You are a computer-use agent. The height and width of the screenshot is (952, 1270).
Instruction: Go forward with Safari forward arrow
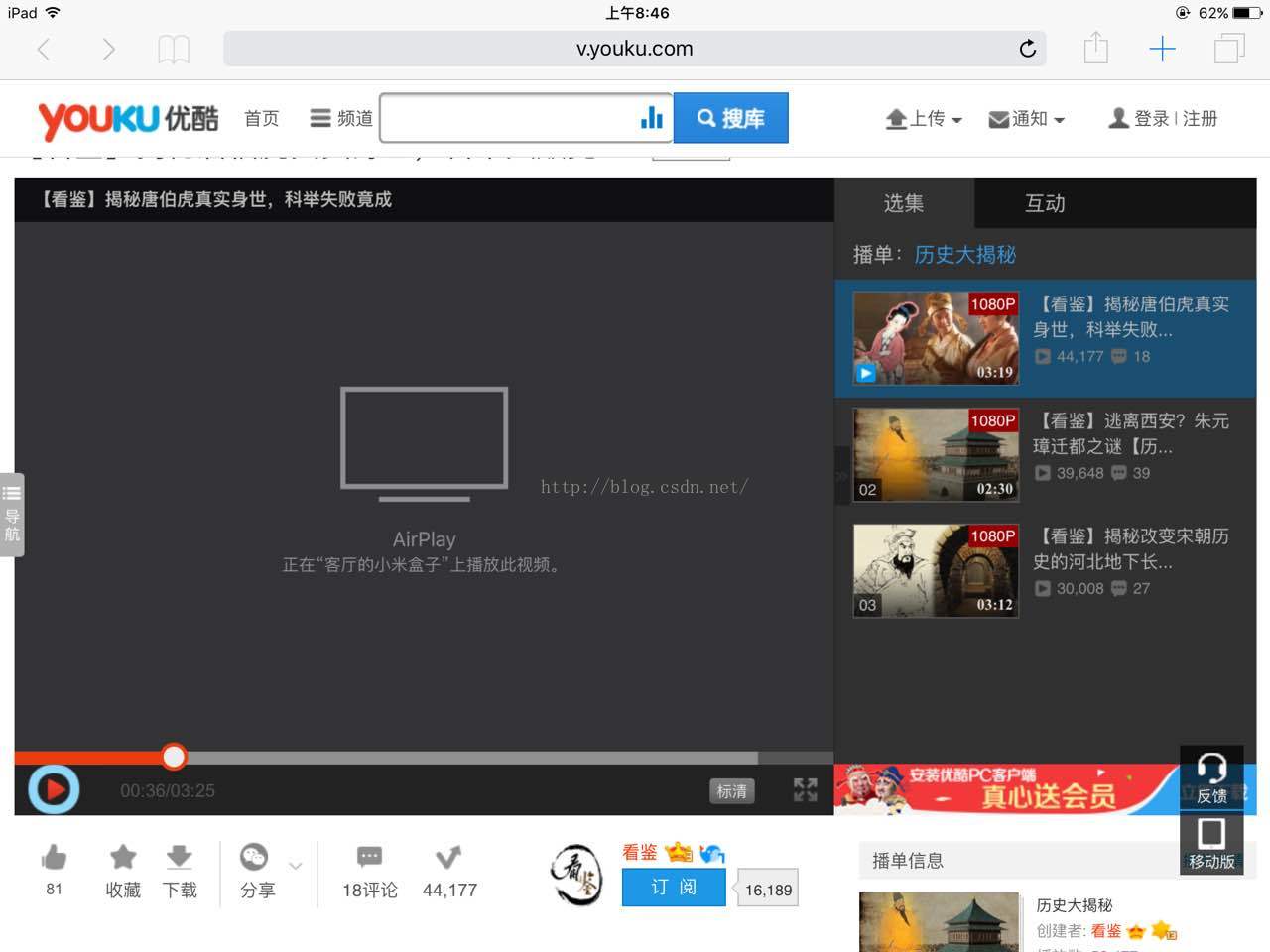click(x=108, y=49)
